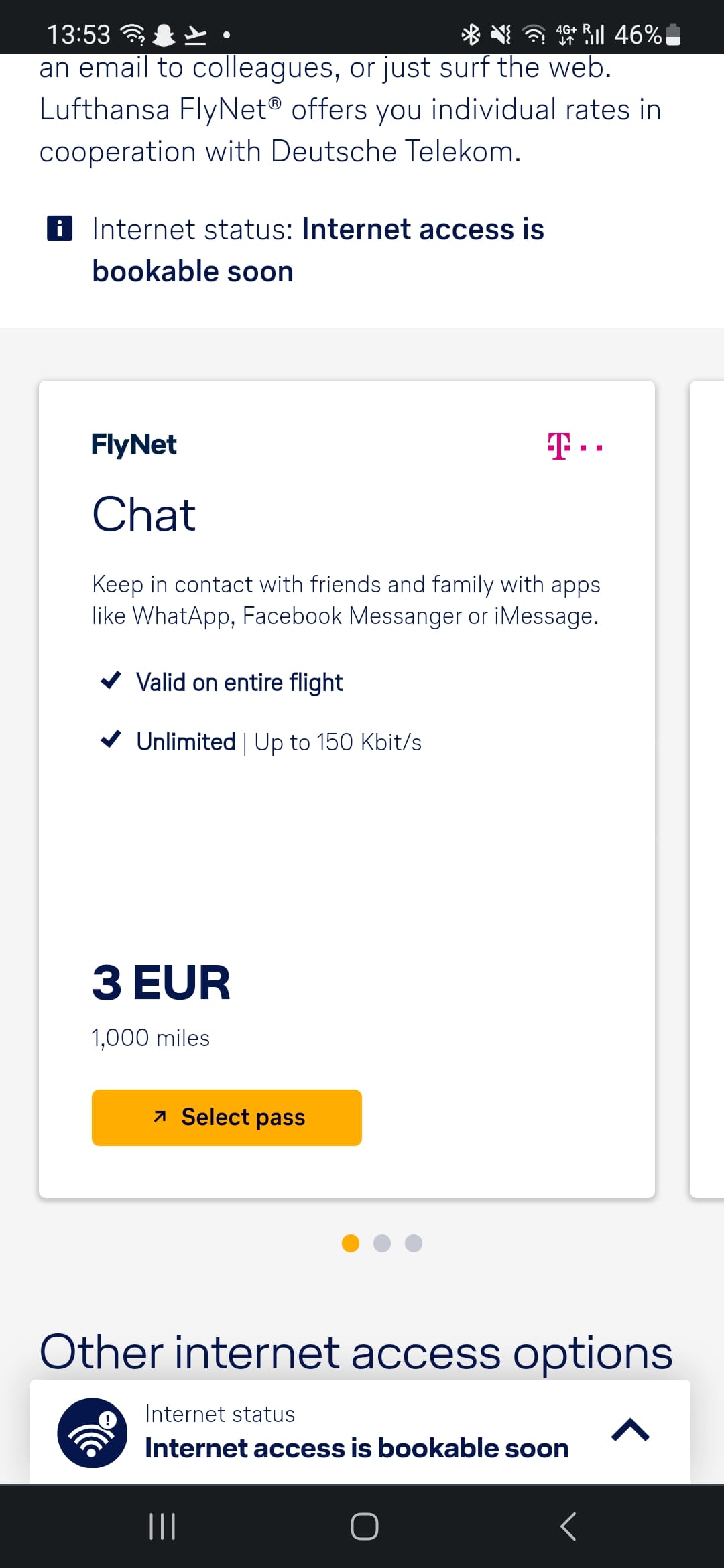This screenshot has width=724, height=1568.
Task: Tap the Wi-Fi warning status icon
Action: 93,1433
